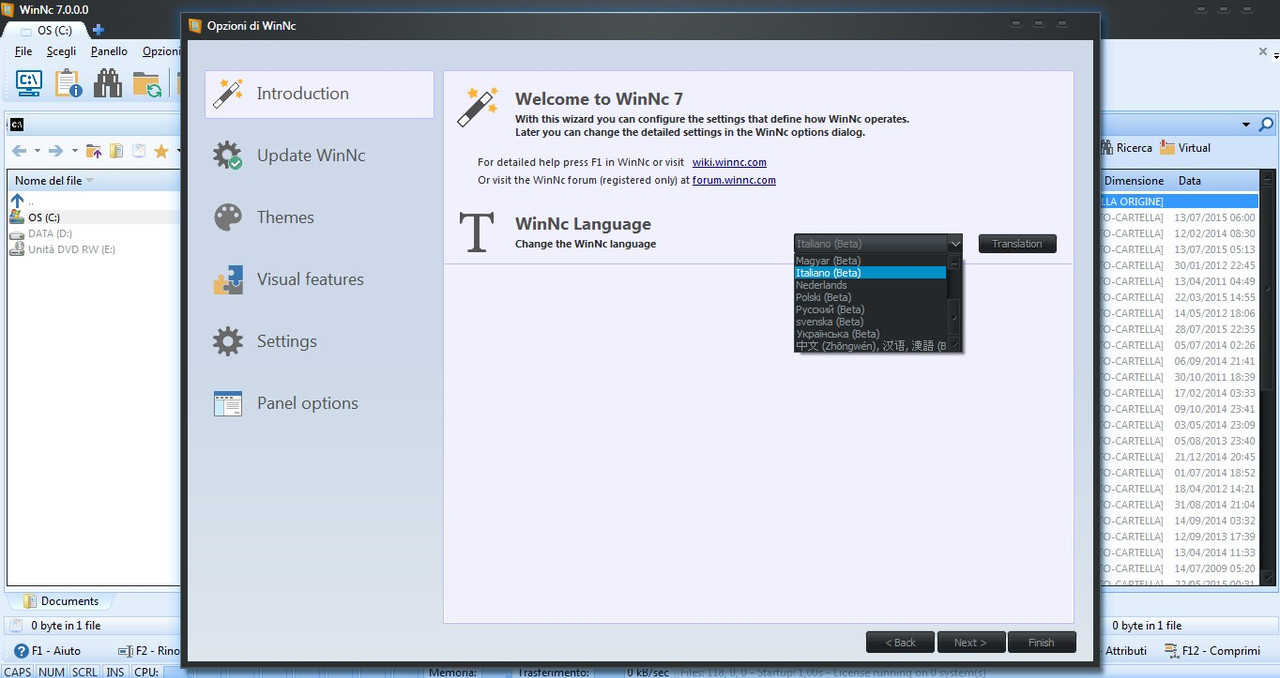1280x678 pixels.
Task: Choose Русский (Beta) language option
Action: [x=870, y=310]
